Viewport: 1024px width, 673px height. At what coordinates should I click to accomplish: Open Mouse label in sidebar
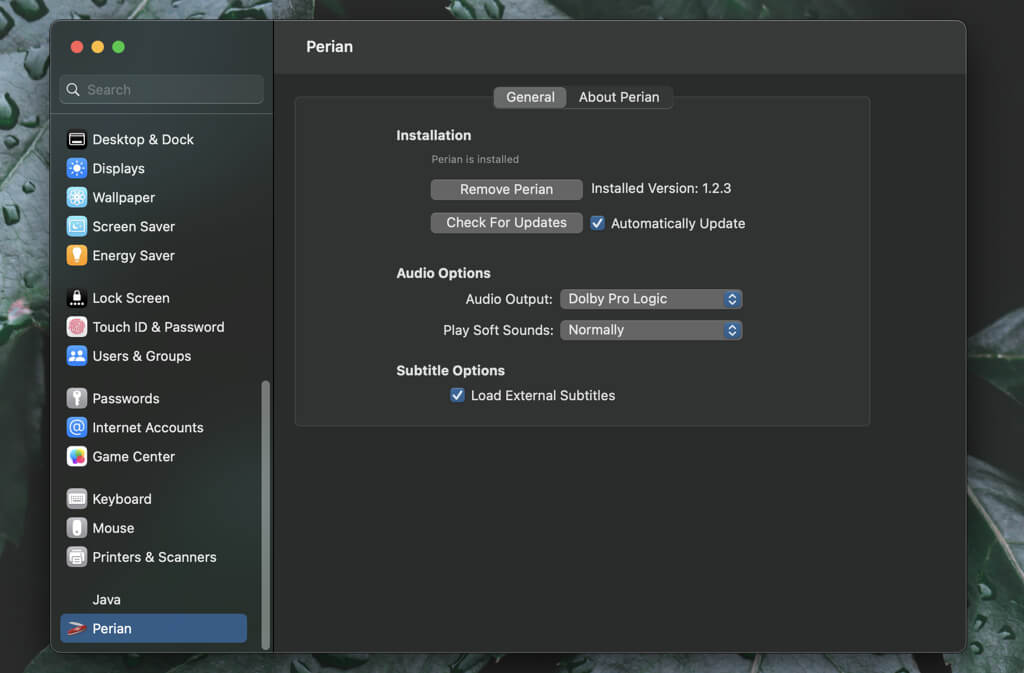113,528
